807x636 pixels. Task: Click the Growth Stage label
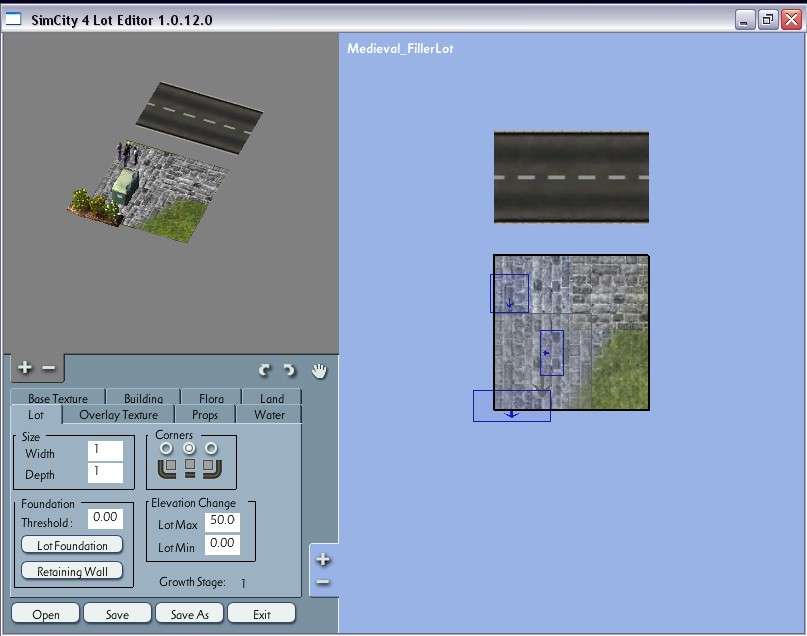pyautogui.click(x=192, y=581)
